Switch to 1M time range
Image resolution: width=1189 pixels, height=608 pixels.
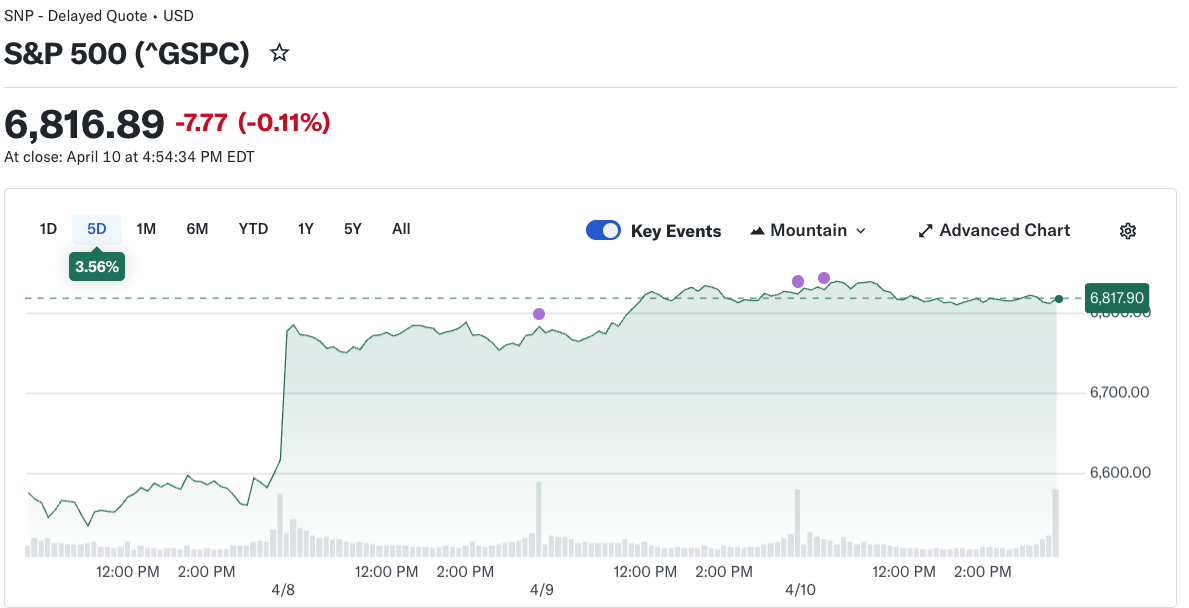coord(146,229)
